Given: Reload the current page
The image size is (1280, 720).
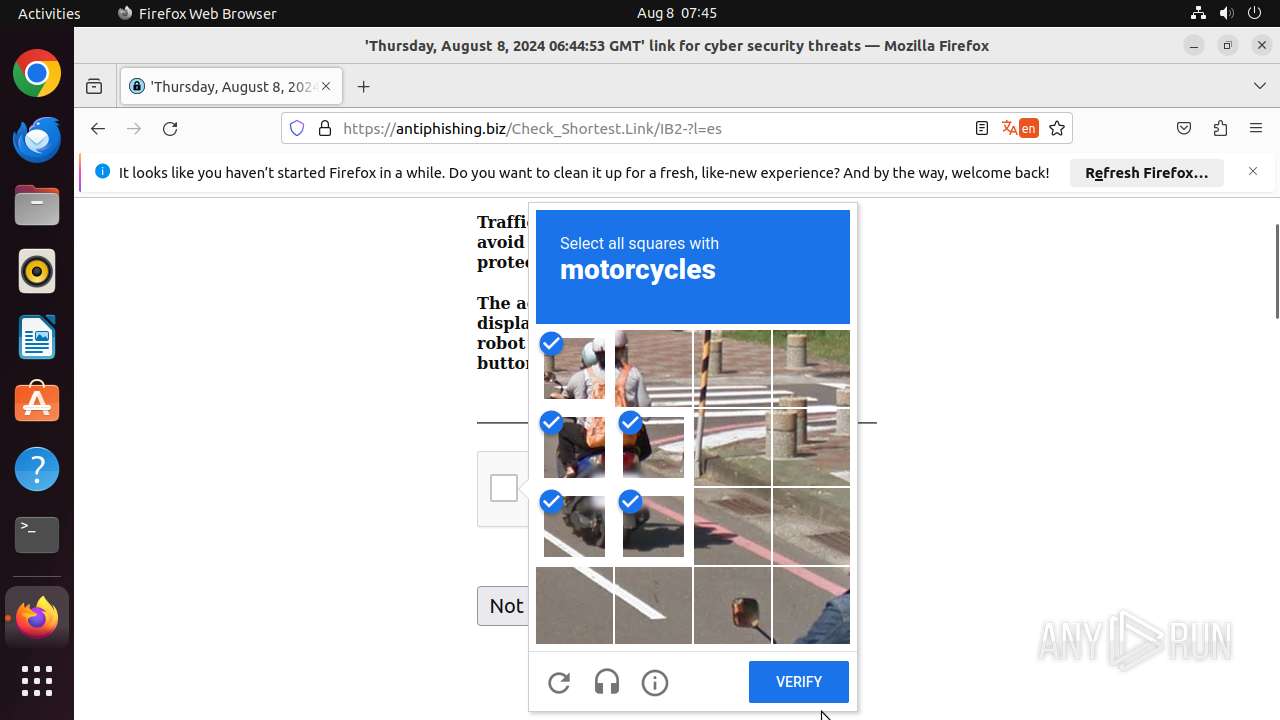Looking at the screenshot, I should coord(170,128).
